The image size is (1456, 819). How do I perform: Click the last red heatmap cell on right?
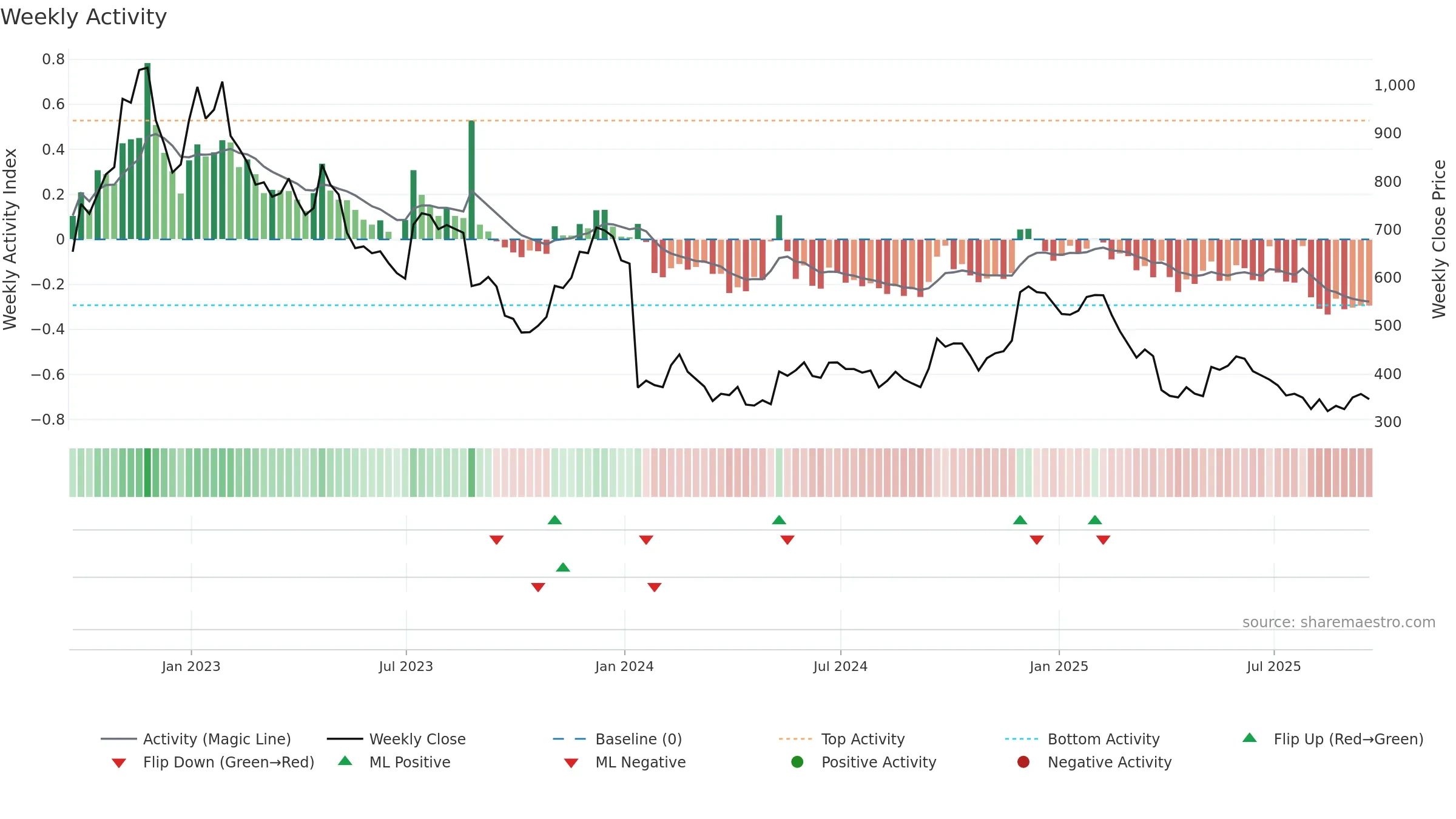(x=1369, y=473)
